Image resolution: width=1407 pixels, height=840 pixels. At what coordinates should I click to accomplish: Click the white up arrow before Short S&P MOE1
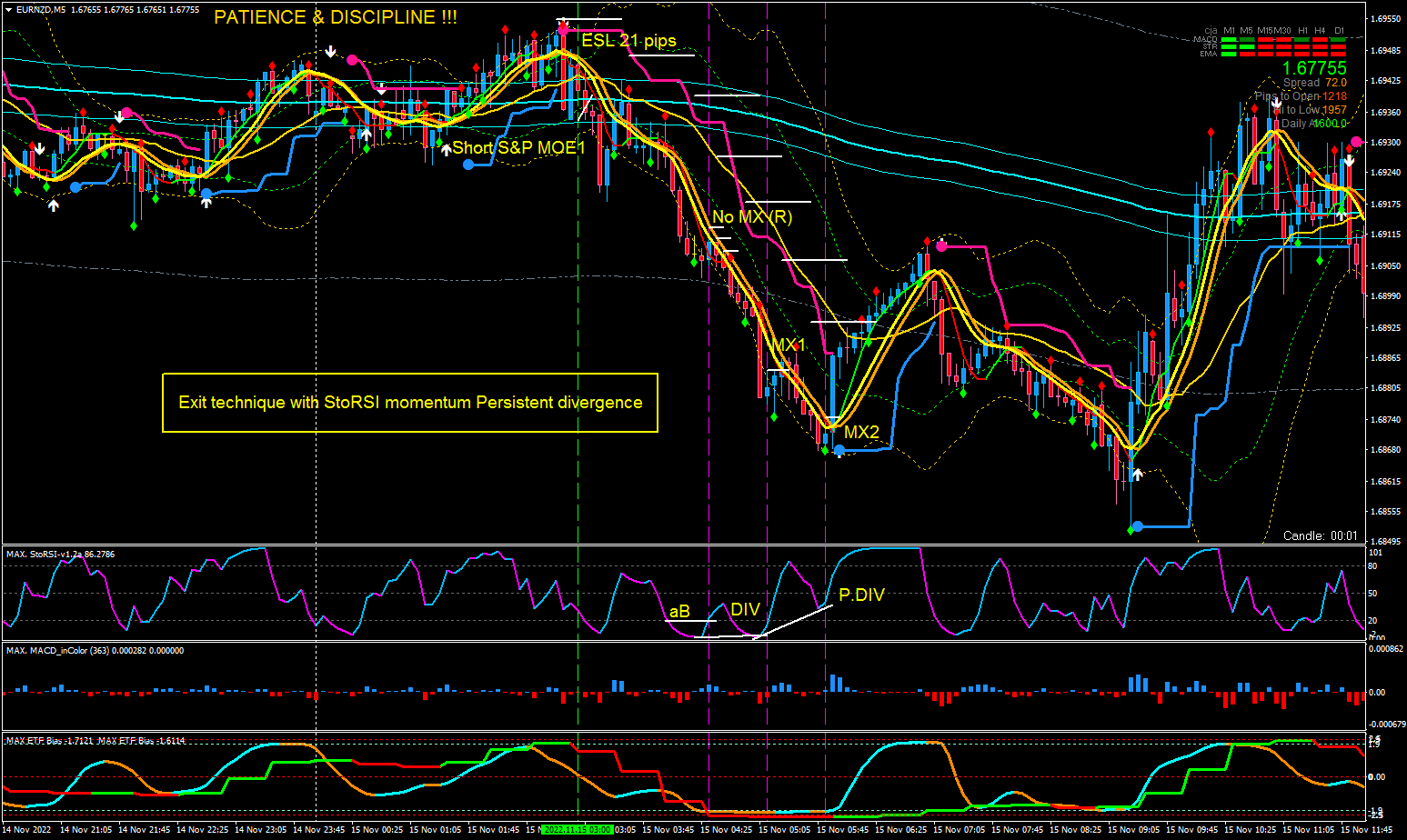click(446, 150)
